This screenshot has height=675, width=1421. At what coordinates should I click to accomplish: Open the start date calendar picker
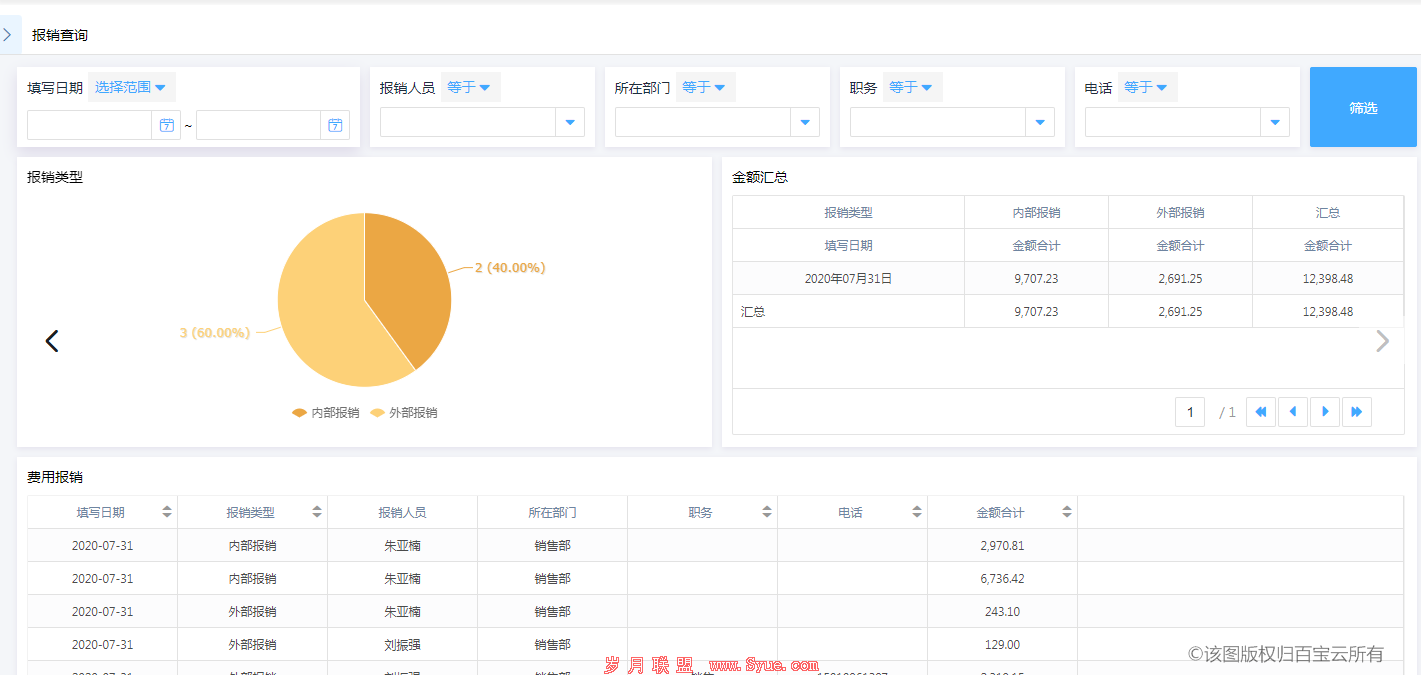167,125
